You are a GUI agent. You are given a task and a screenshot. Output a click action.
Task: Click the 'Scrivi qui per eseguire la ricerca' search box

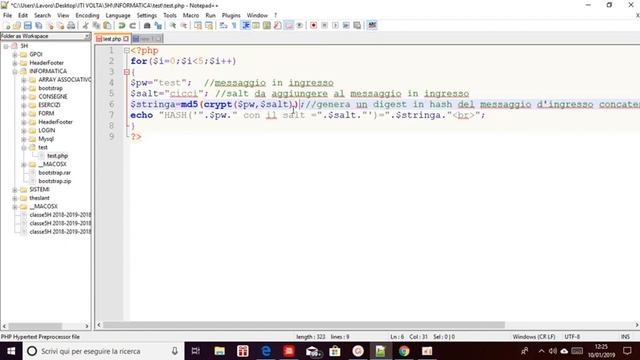[103, 351]
